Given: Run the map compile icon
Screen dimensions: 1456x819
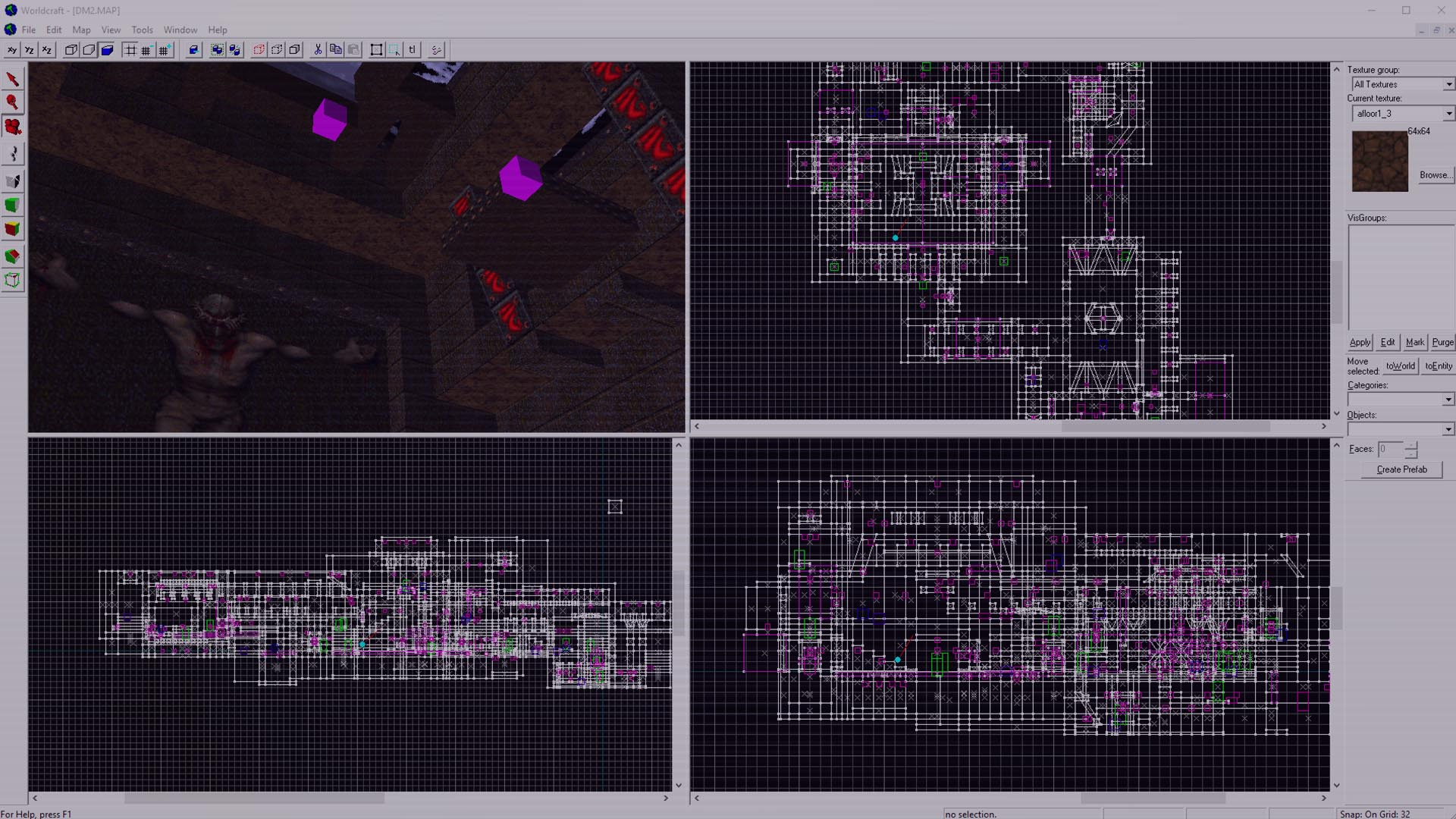Looking at the screenshot, I should pyautogui.click(x=436, y=50).
